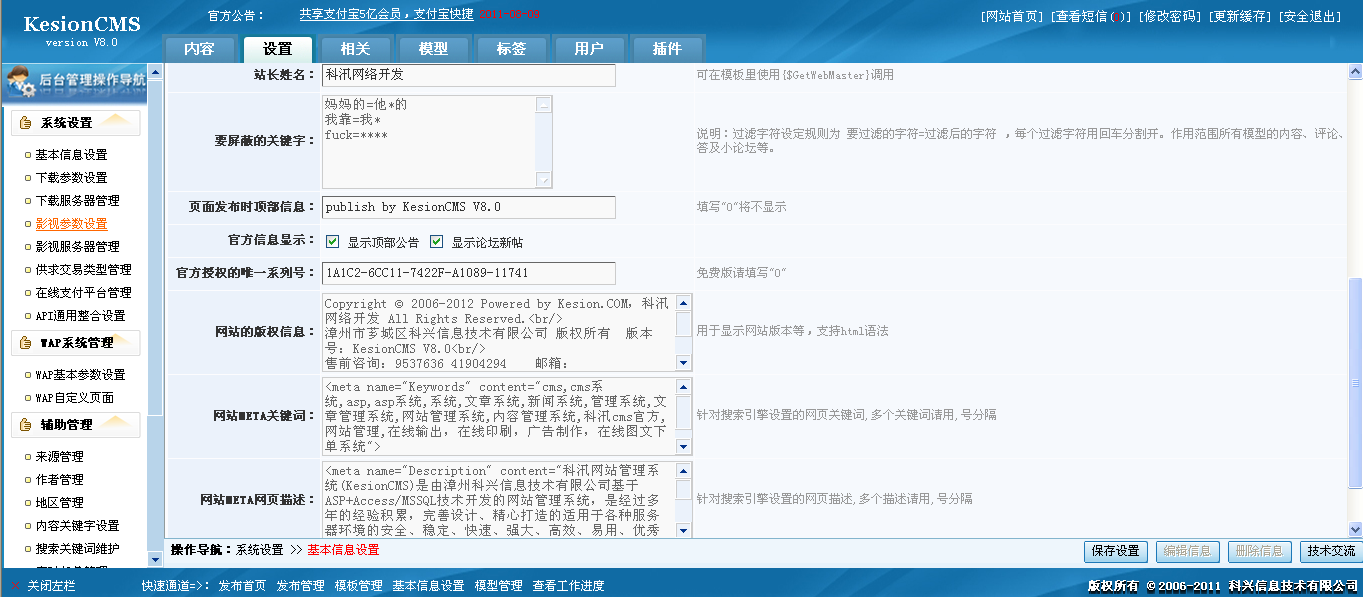Open the 用户 tab

tap(589, 49)
